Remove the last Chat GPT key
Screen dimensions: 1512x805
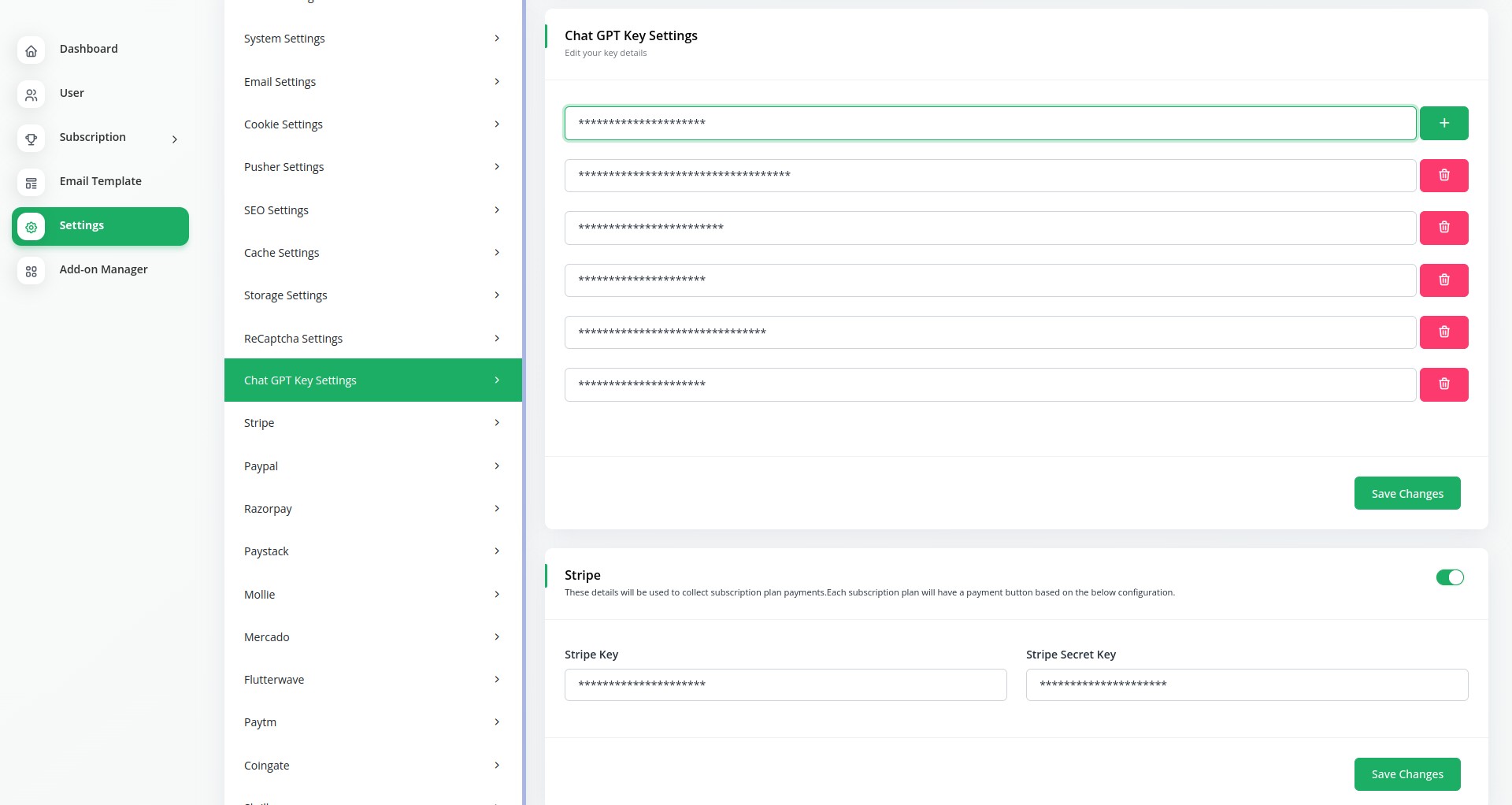coord(1443,384)
